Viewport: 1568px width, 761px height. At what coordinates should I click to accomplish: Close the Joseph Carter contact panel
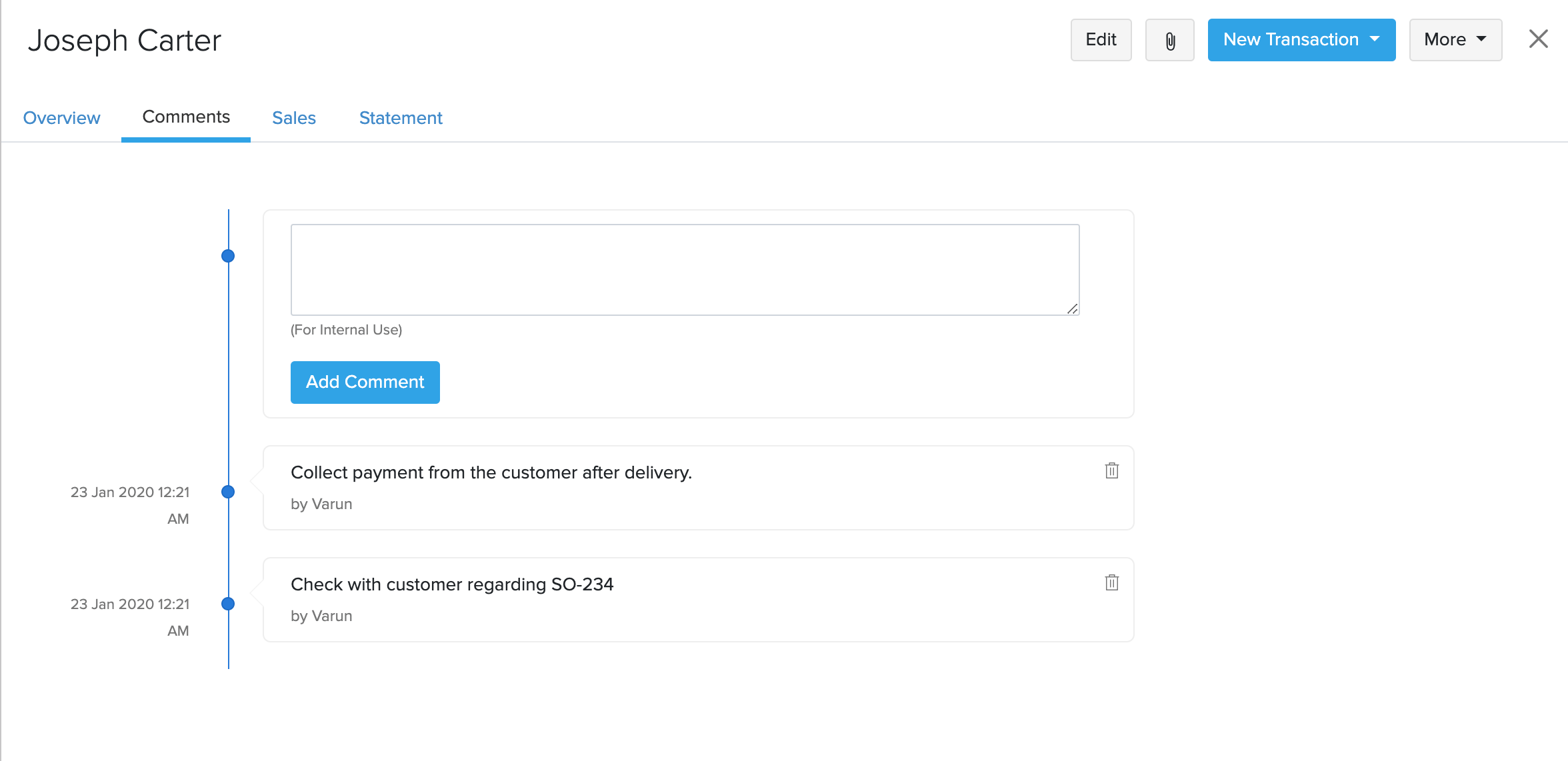pos(1538,39)
